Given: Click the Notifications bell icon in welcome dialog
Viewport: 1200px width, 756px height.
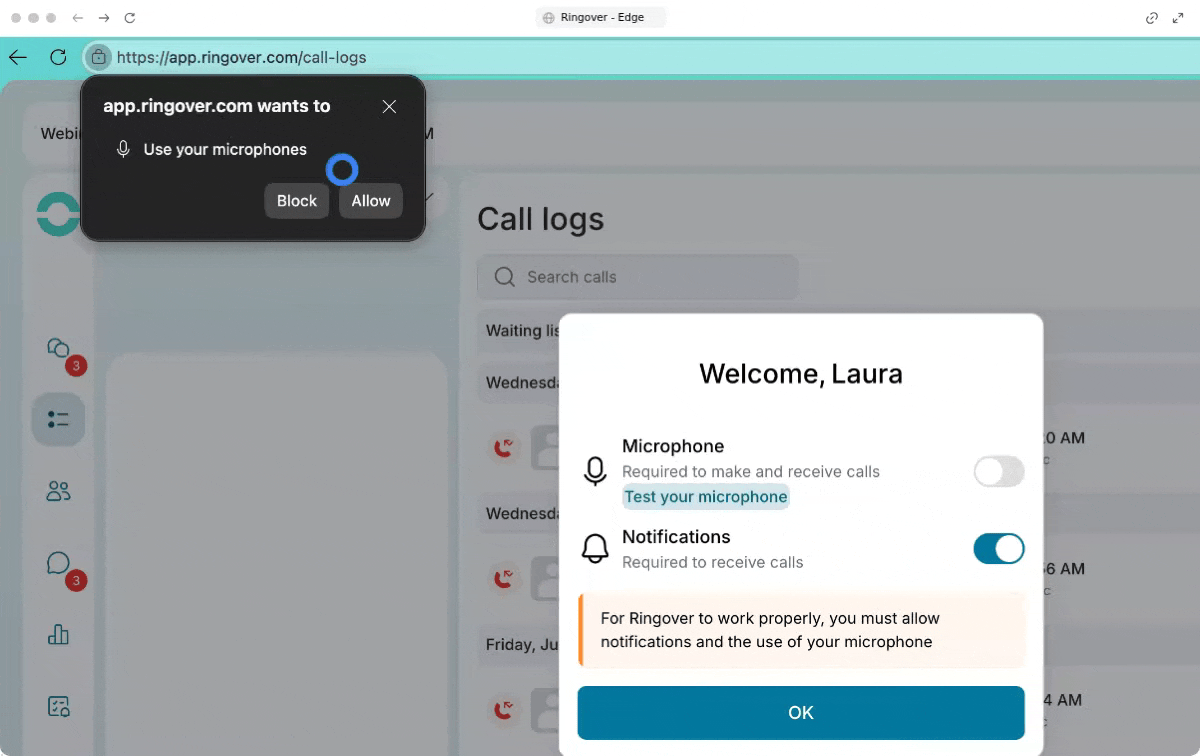Looking at the screenshot, I should (x=595, y=548).
